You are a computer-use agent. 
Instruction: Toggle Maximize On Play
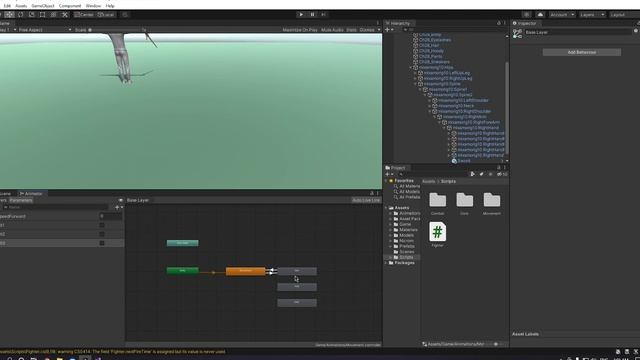pyautogui.click(x=300, y=30)
